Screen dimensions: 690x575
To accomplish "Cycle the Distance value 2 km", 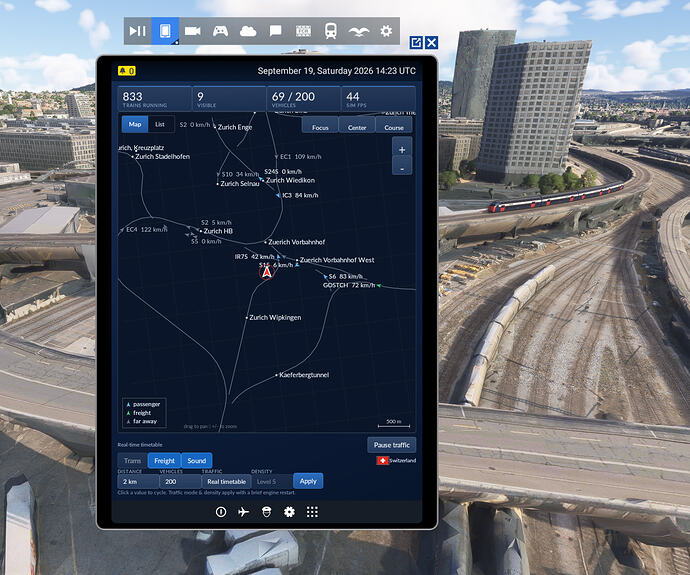I will [x=138, y=481].
